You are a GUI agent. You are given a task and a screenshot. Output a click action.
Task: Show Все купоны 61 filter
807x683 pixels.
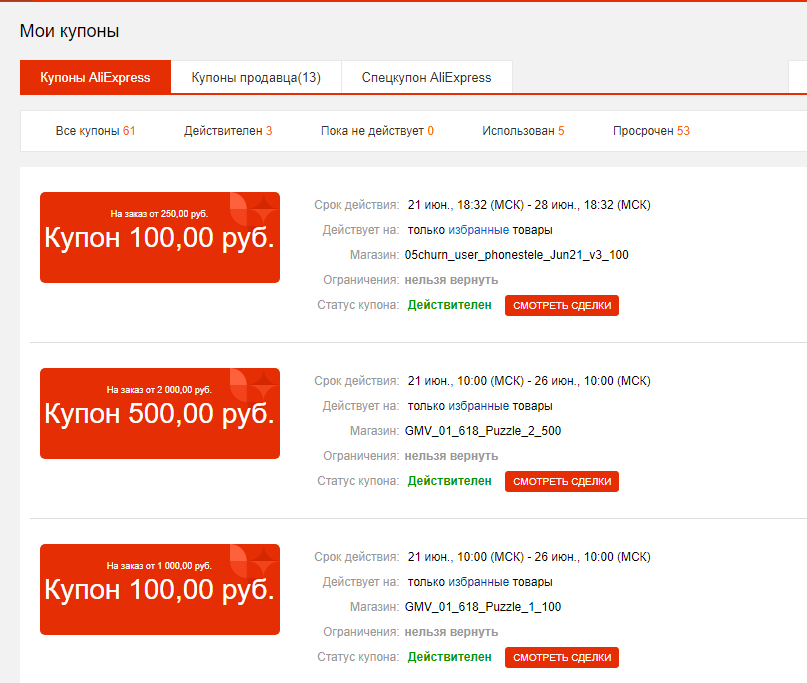(x=95, y=131)
